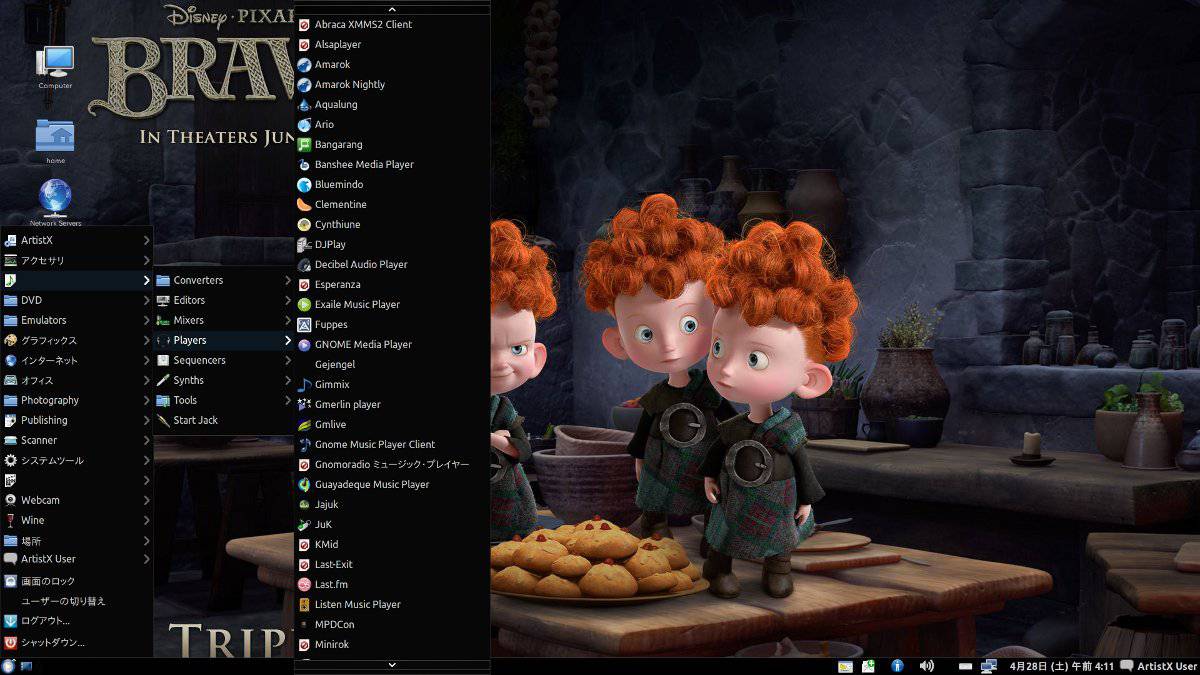Expand the Converters submenu arrow
The width and height of the screenshot is (1200, 675).
click(x=288, y=280)
